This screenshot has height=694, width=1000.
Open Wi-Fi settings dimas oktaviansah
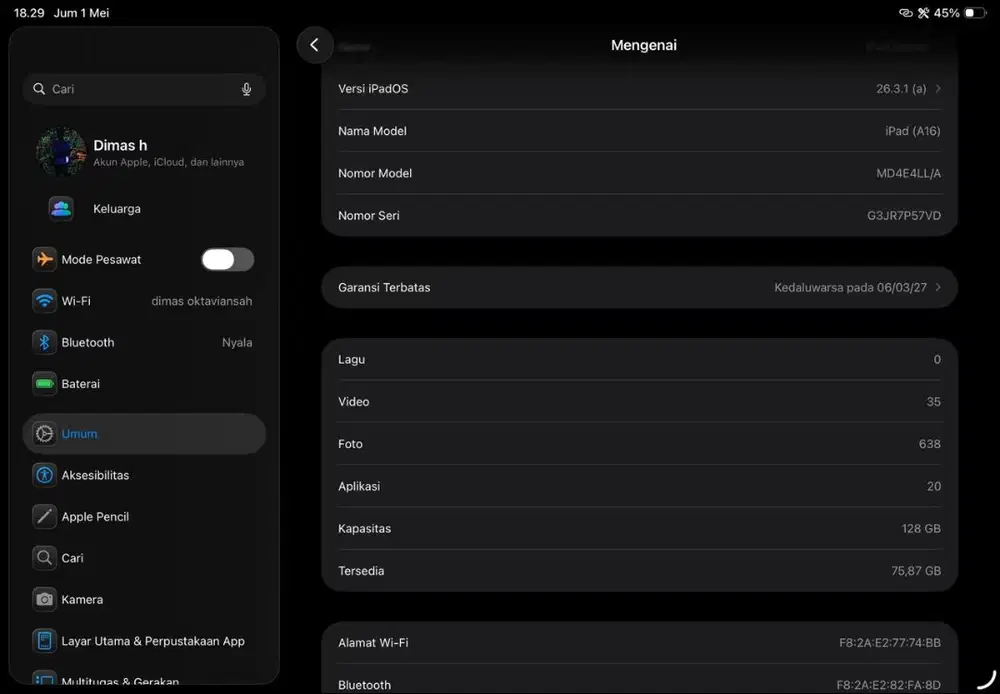click(144, 300)
